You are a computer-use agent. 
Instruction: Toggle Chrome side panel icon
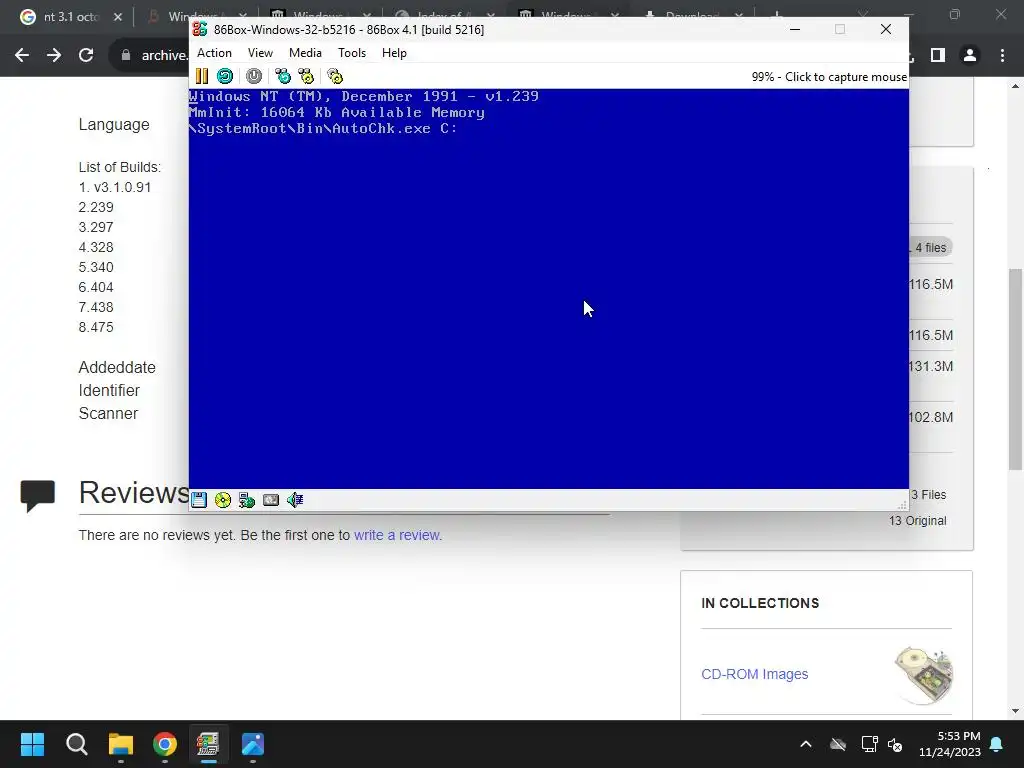(938, 56)
